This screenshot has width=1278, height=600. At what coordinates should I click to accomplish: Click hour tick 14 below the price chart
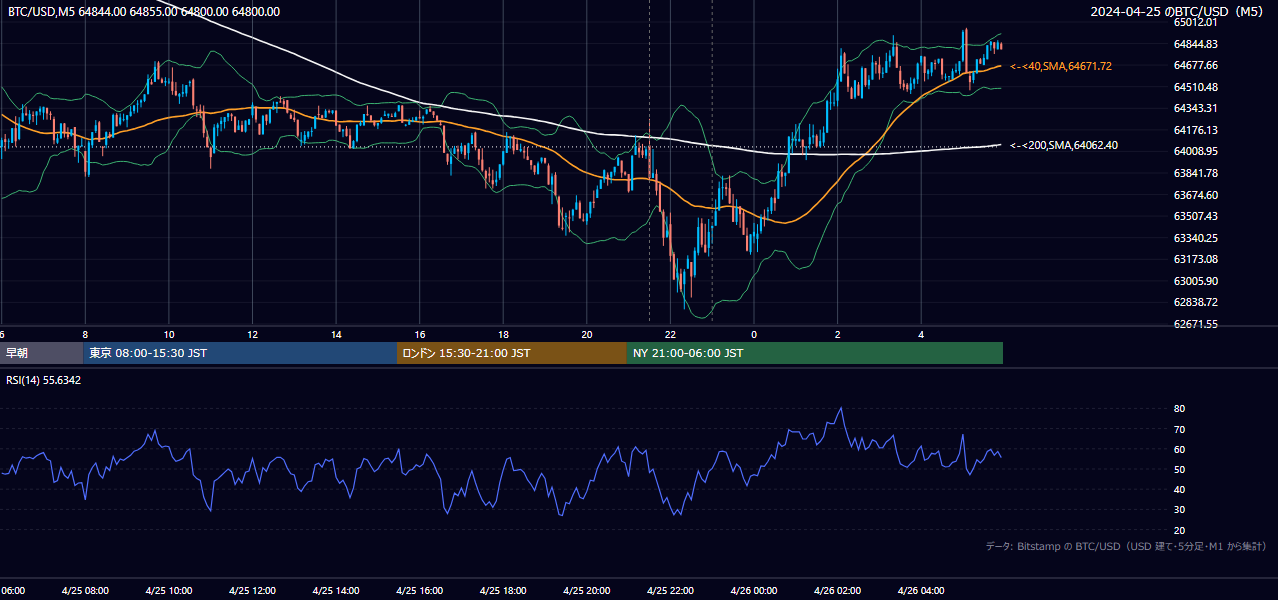point(336,334)
